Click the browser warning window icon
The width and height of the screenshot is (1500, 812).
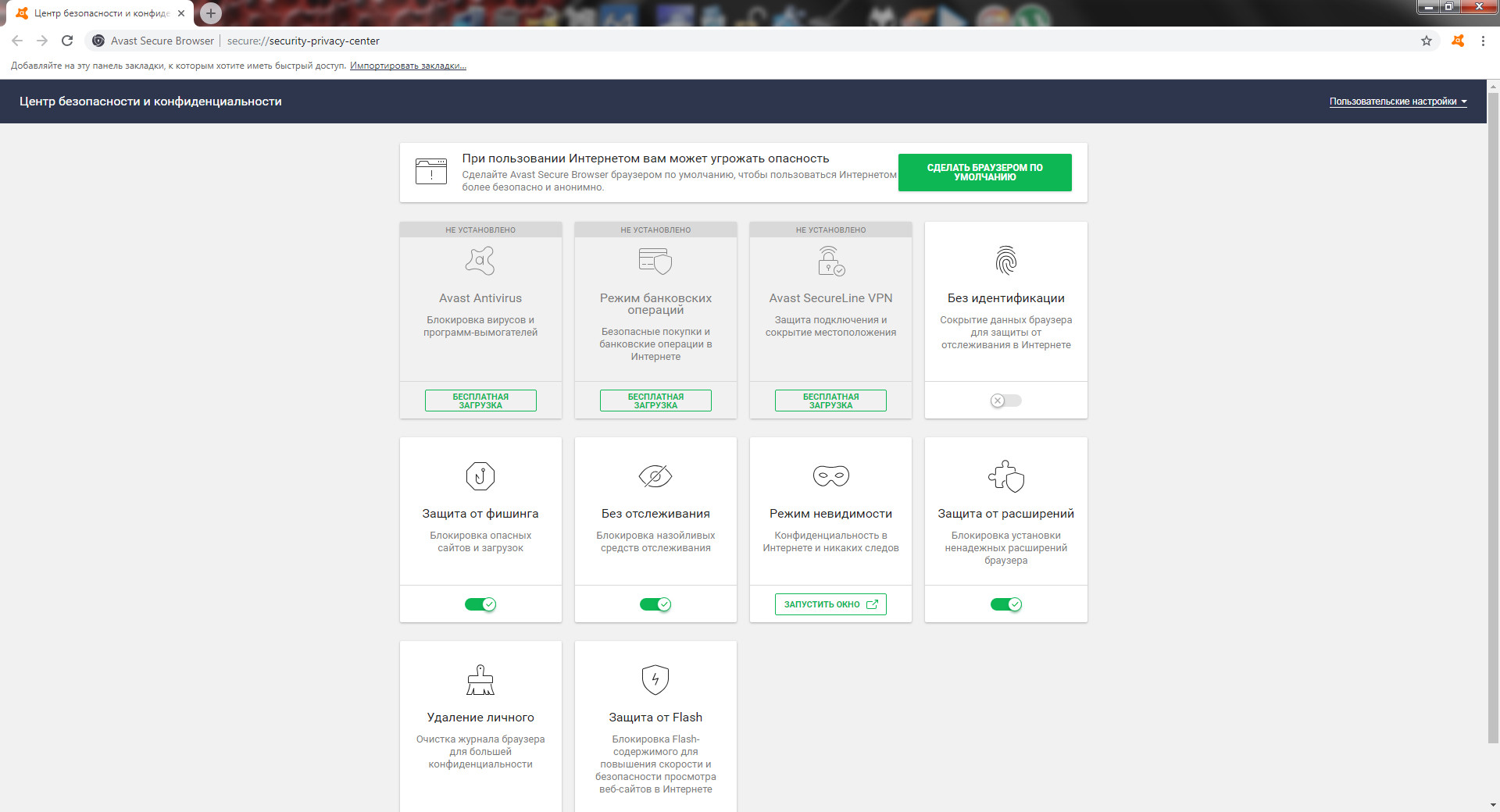point(431,171)
